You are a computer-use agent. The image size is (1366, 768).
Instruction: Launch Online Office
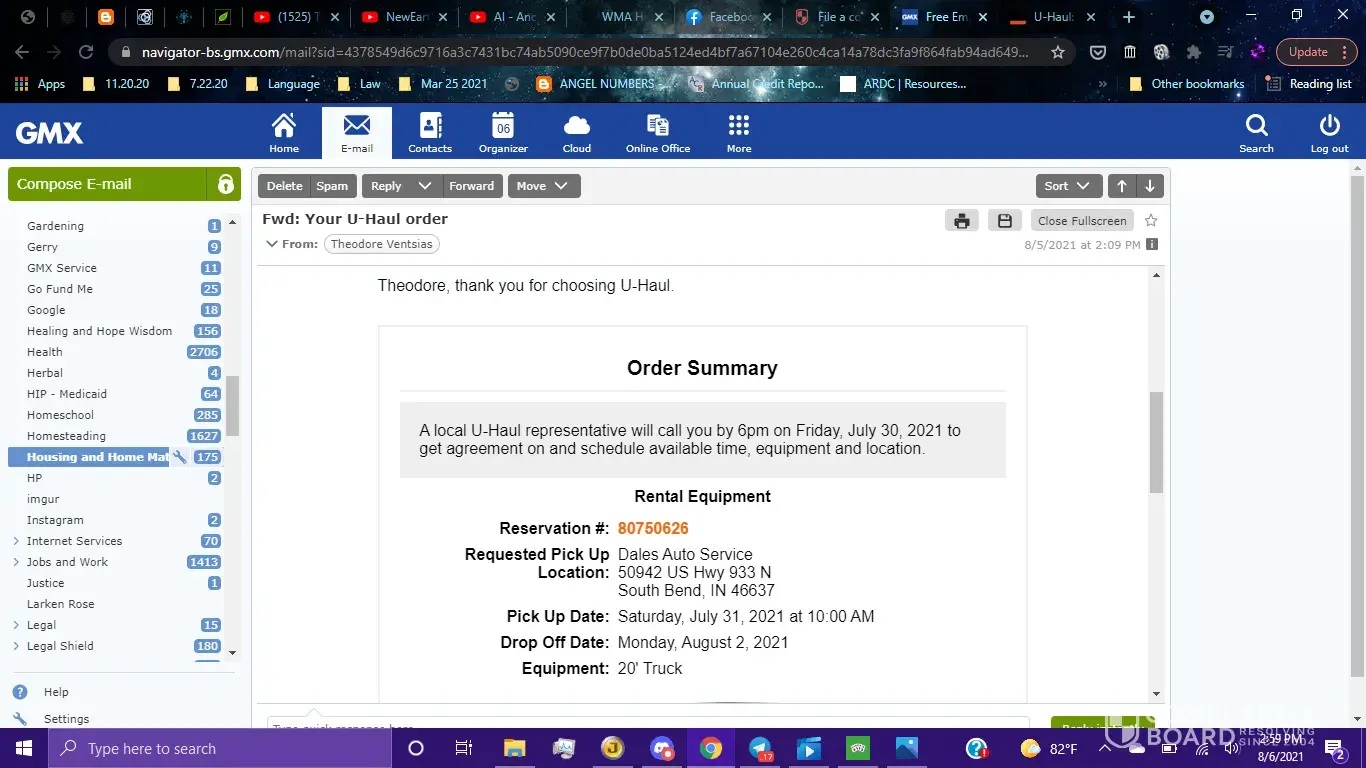[658, 133]
